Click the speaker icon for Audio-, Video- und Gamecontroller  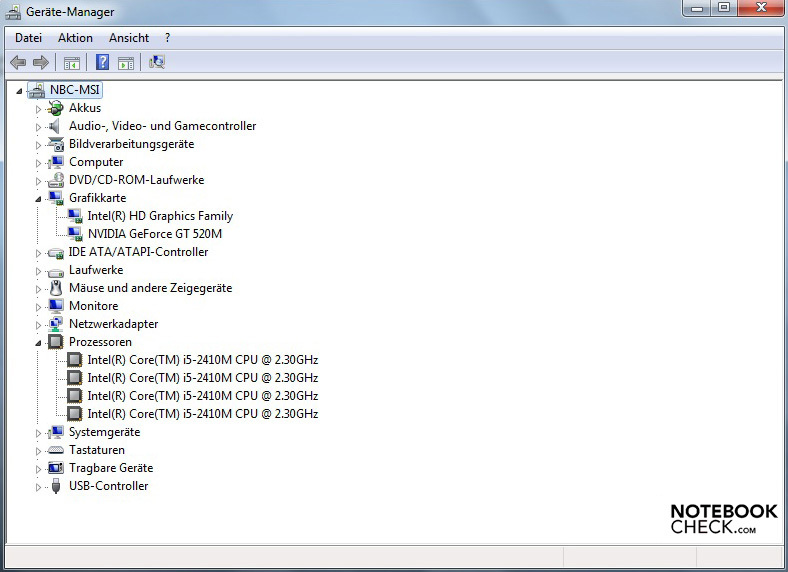pyautogui.click(x=54, y=126)
